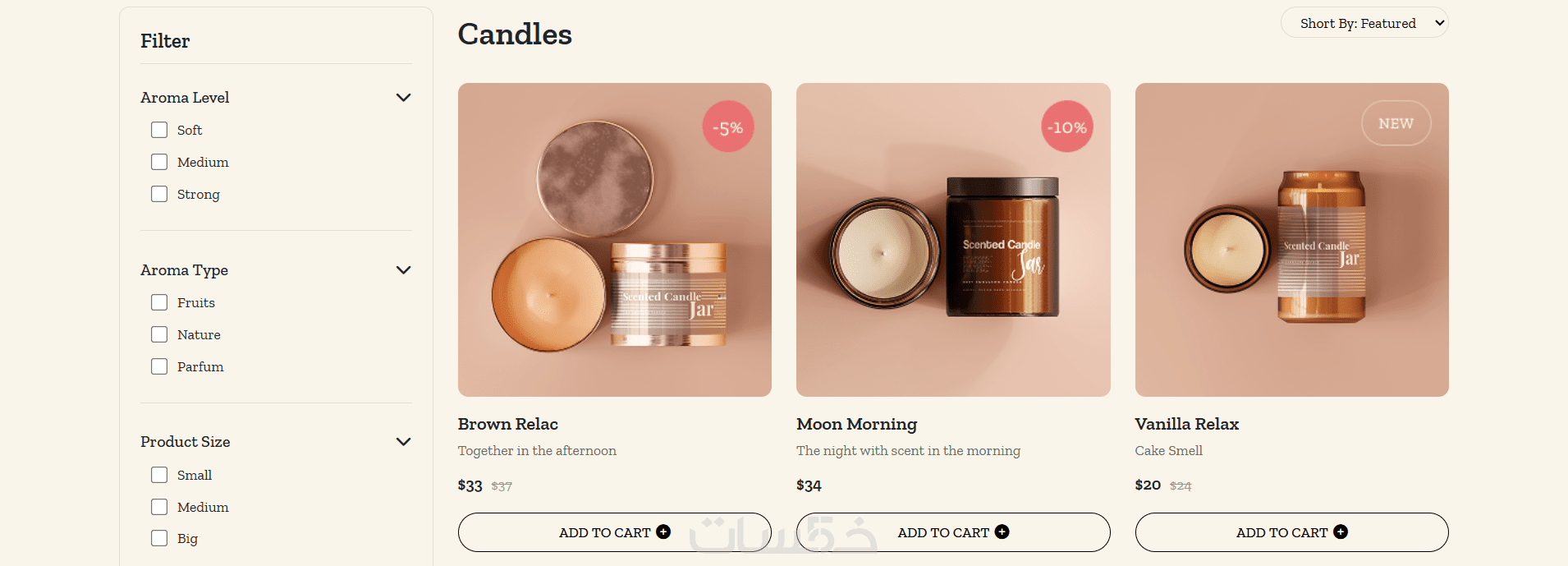The width and height of the screenshot is (1568, 566).
Task: Click the NEW badge on Vanilla Relax
Action: [x=1396, y=123]
